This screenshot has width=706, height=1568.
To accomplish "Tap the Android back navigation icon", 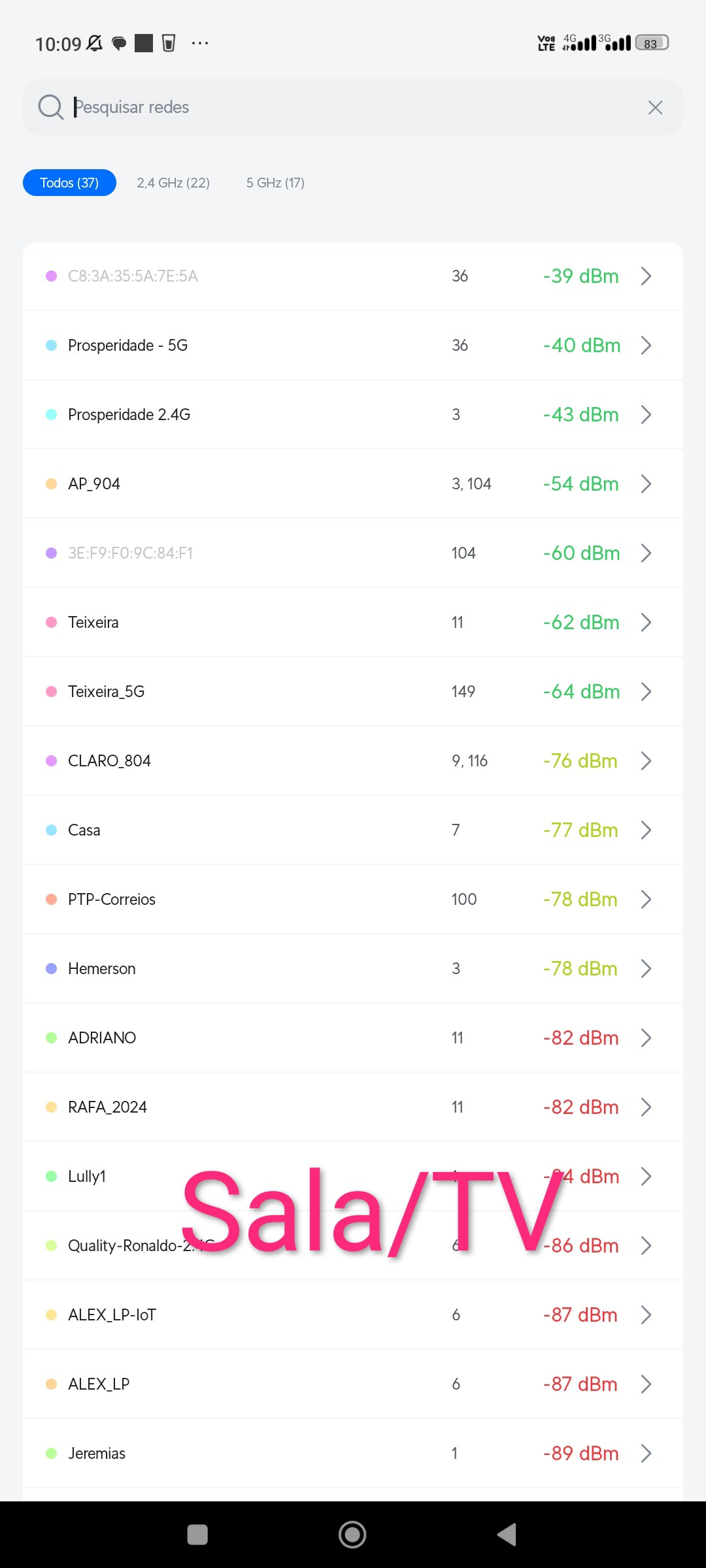I will click(507, 1534).
